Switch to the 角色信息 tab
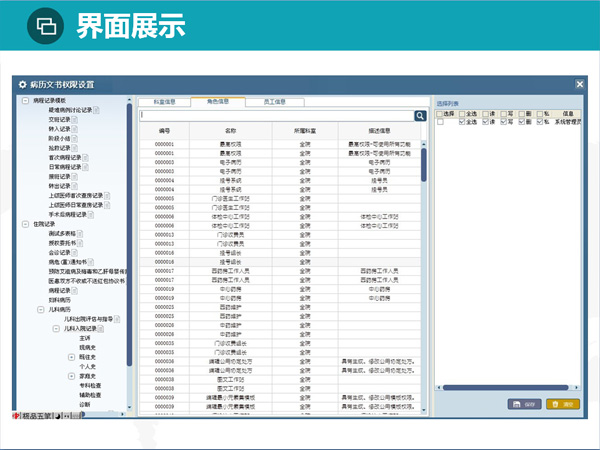 coord(218,101)
